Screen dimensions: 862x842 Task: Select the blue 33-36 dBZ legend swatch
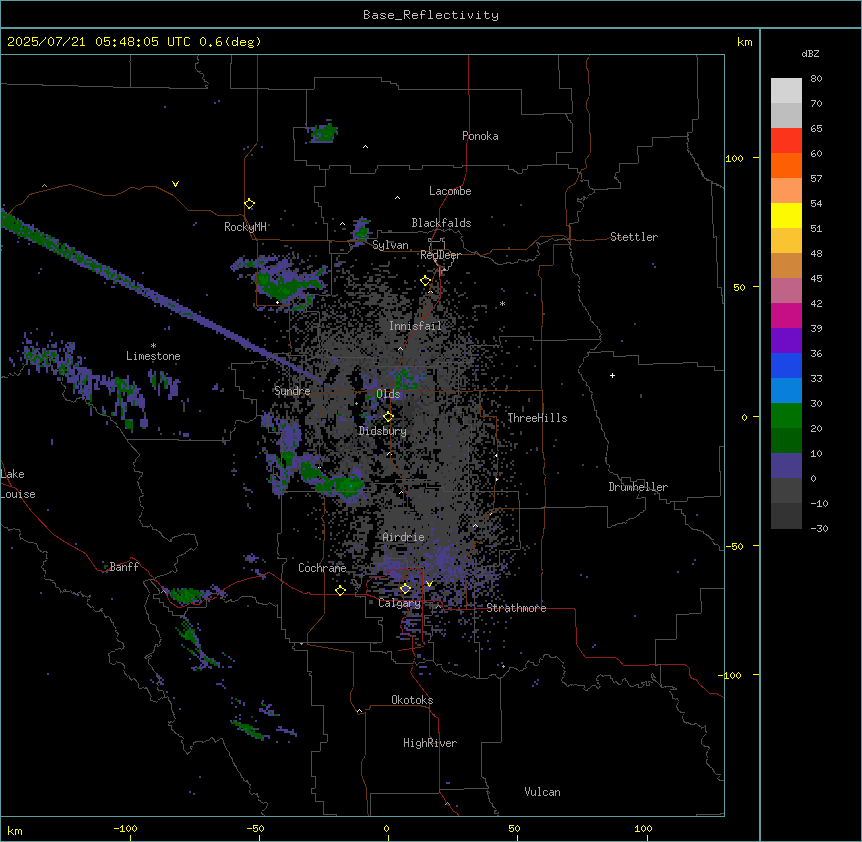(786, 365)
